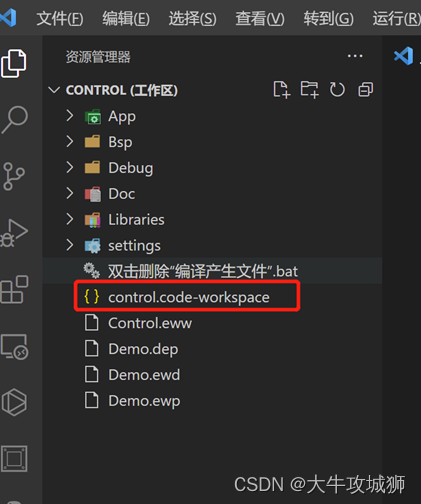Open Remote Explorer view in activity bar
Viewport: 421px width, 504px height.
click(x=14, y=347)
